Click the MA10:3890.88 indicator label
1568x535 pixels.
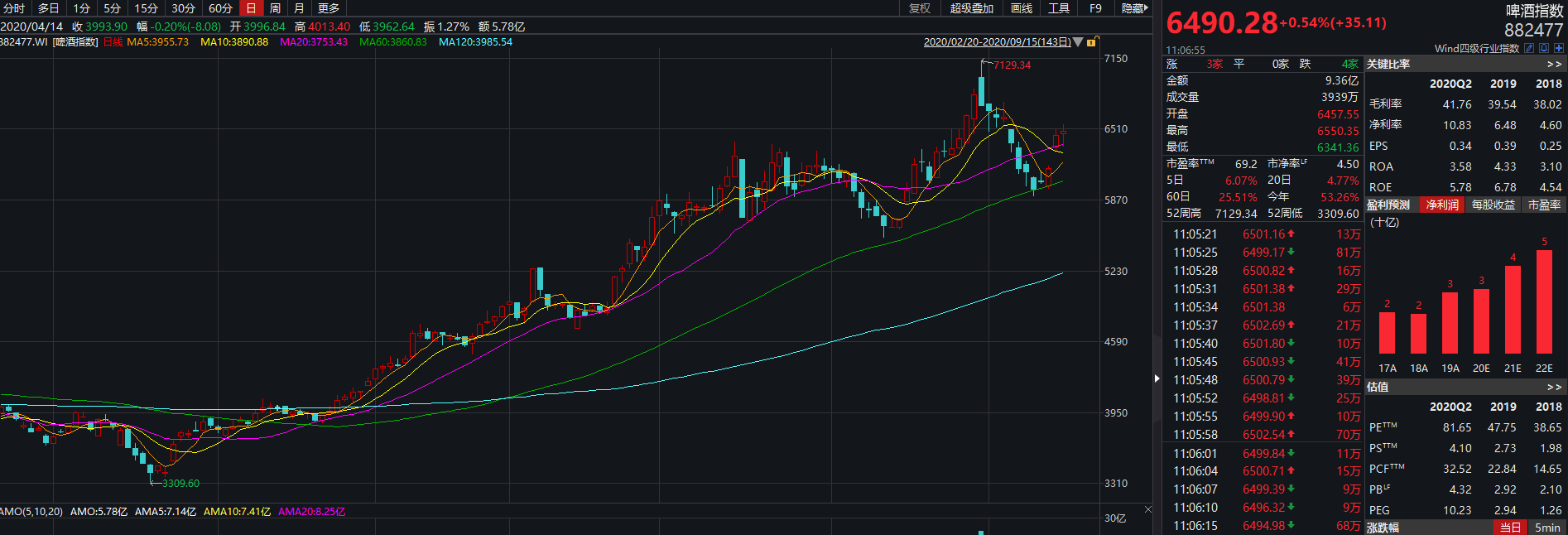(234, 41)
